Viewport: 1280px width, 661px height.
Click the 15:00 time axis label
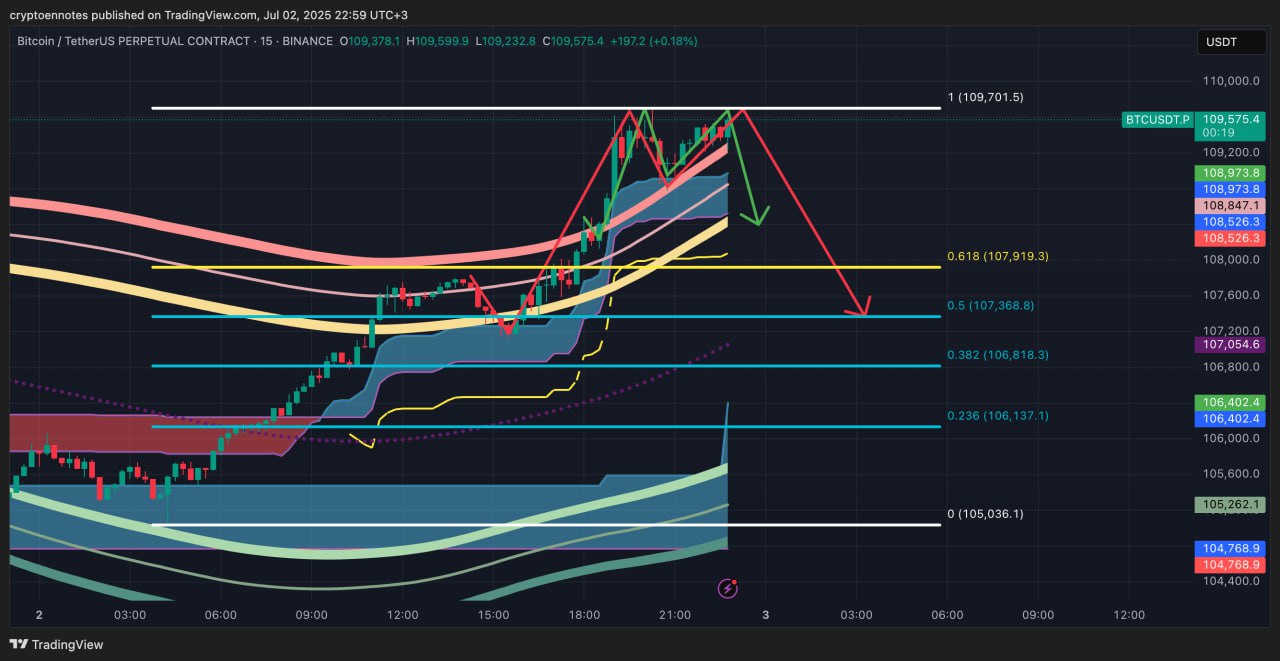[x=493, y=614]
